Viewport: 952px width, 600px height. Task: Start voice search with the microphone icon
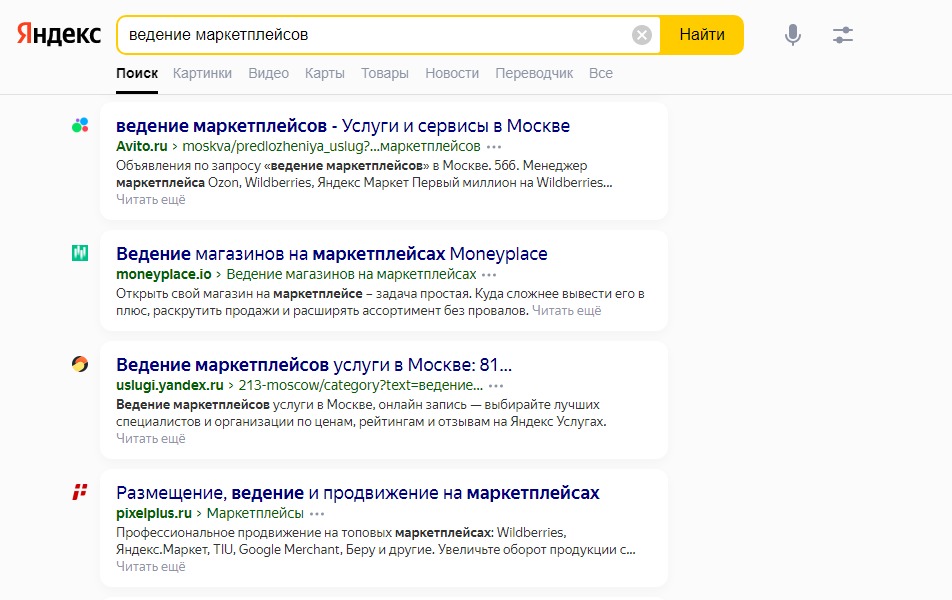point(792,35)
